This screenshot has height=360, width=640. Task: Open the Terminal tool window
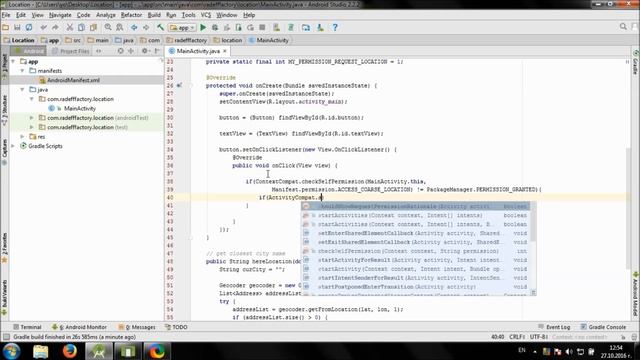[27, 327]
